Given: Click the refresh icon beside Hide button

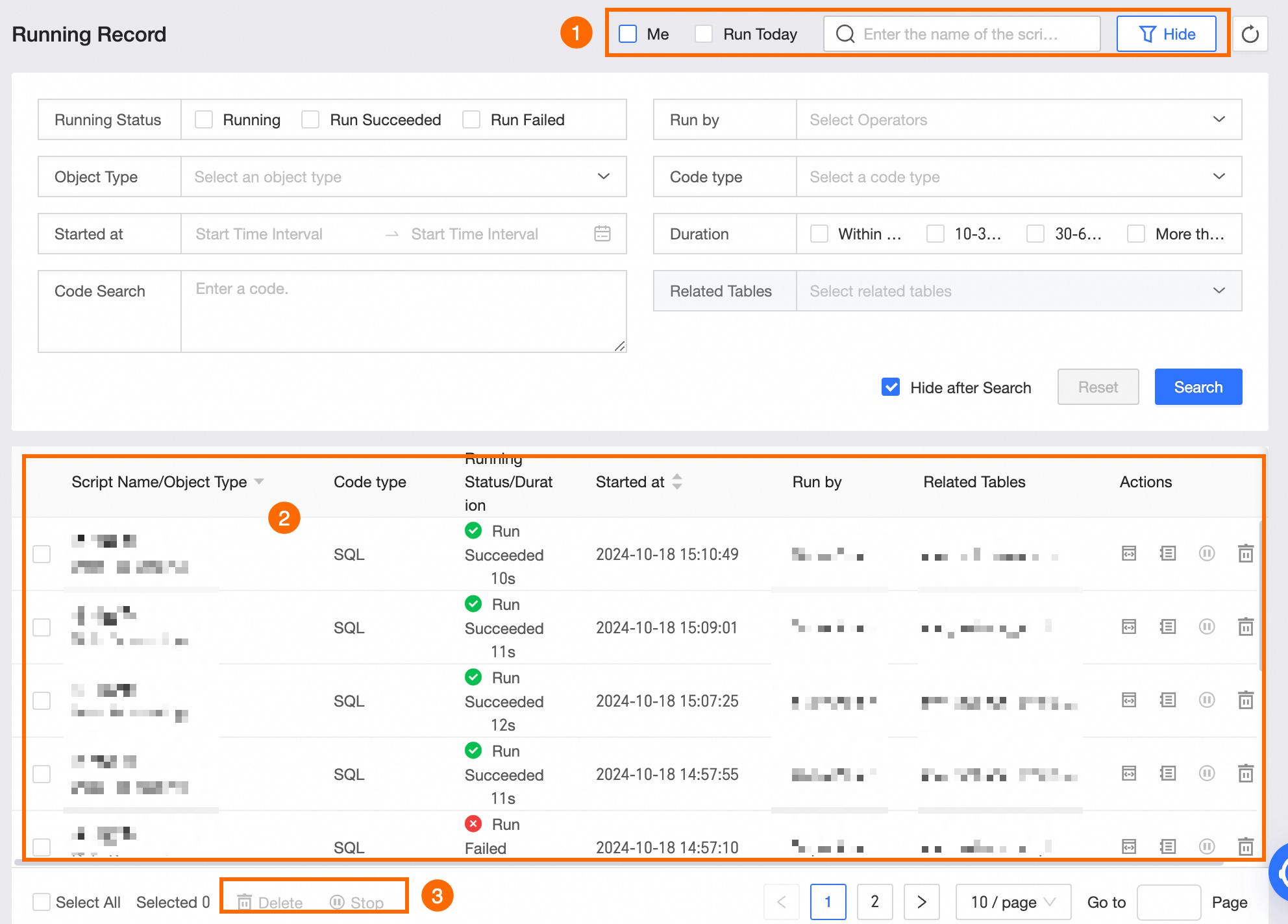Looking at the screenshot, I should pyautogui.click(x=1250, y=34).
